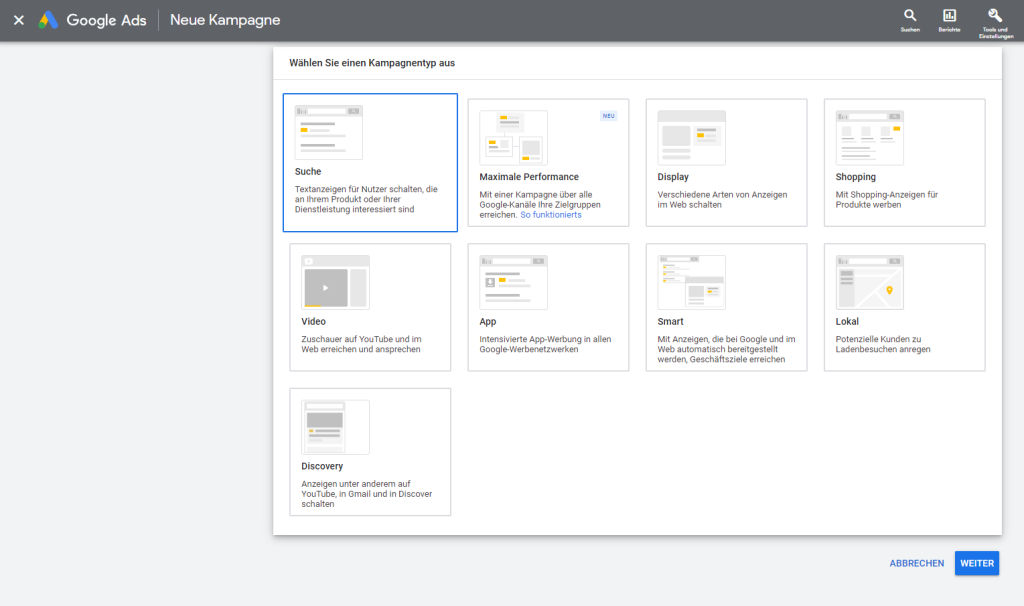
Task: Open the 'So funktionierts' link
Action: coord(550,215)
